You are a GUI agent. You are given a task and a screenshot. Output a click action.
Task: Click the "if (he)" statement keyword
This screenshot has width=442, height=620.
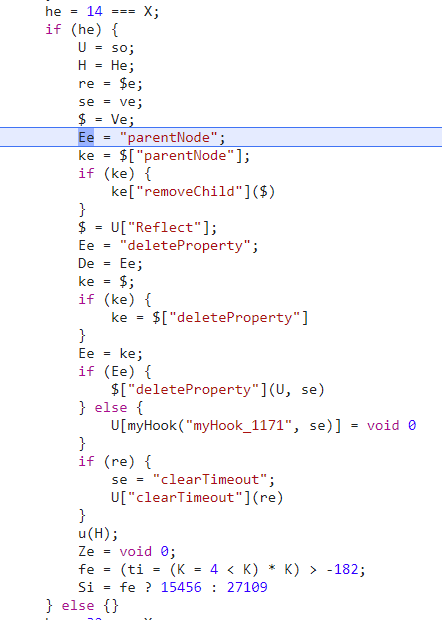(x=53, y=30)
